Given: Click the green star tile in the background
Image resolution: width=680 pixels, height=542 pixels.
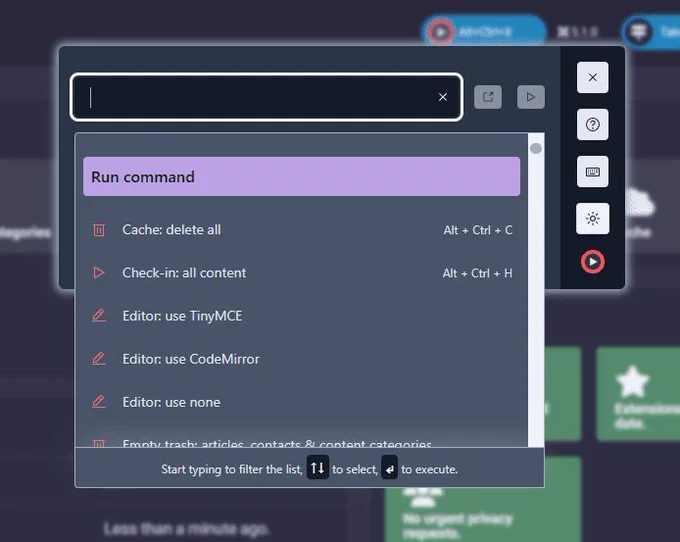Looking at the screenshot, I should pos(638,393).
